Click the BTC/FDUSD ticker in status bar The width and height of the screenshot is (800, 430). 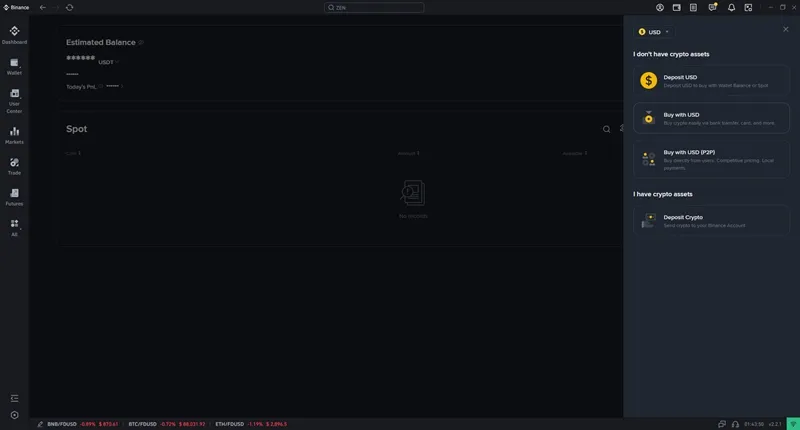coord(166,424)
